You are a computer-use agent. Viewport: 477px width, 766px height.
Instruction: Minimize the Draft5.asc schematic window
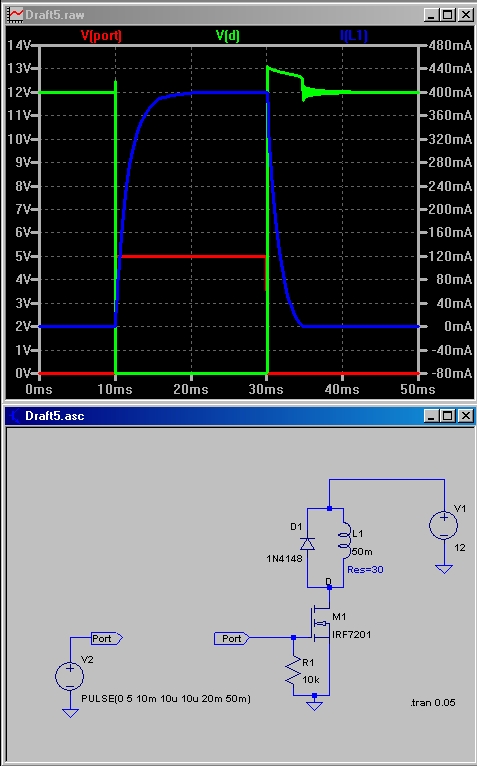tap(432, 416)
